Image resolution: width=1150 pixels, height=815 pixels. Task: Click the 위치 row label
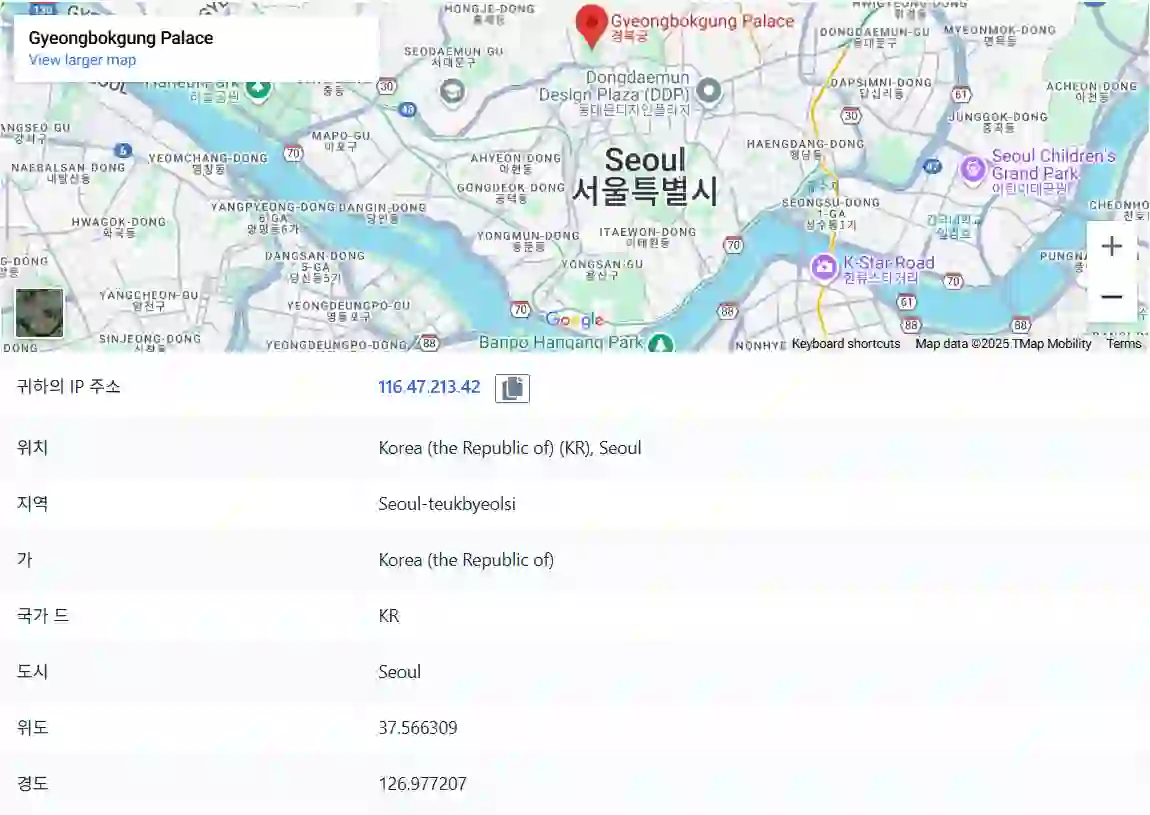click(x=32, y=447)
